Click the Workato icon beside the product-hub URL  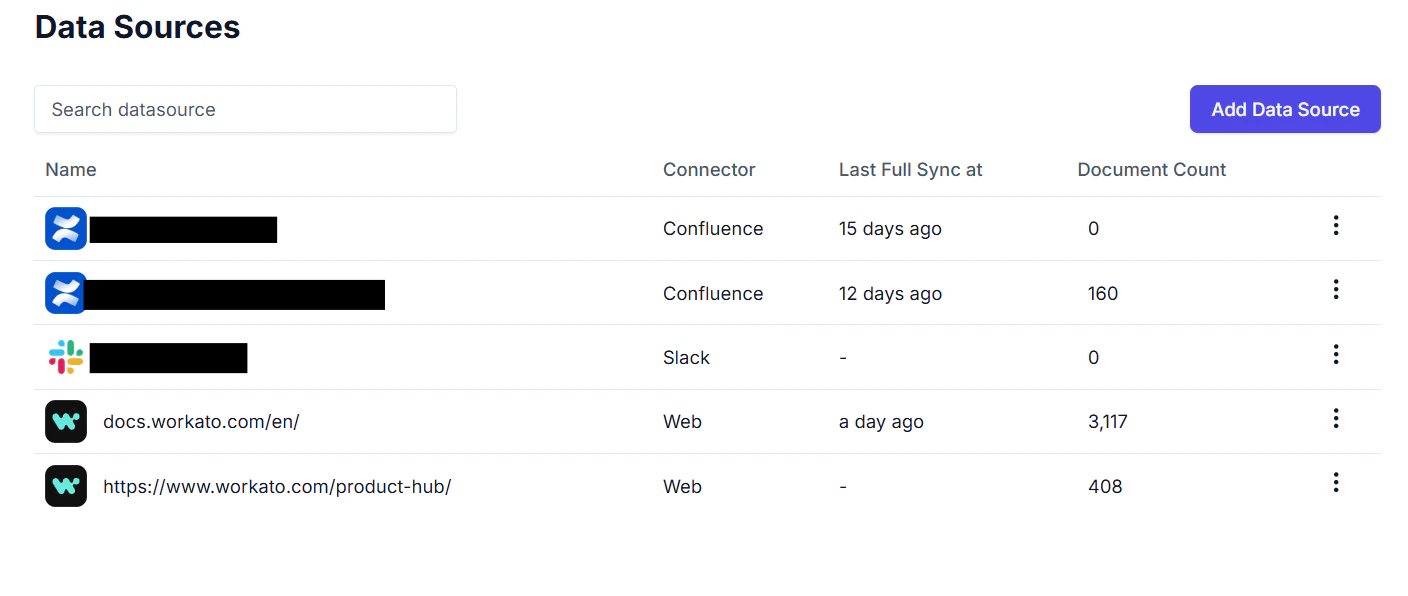click(66, 486)
